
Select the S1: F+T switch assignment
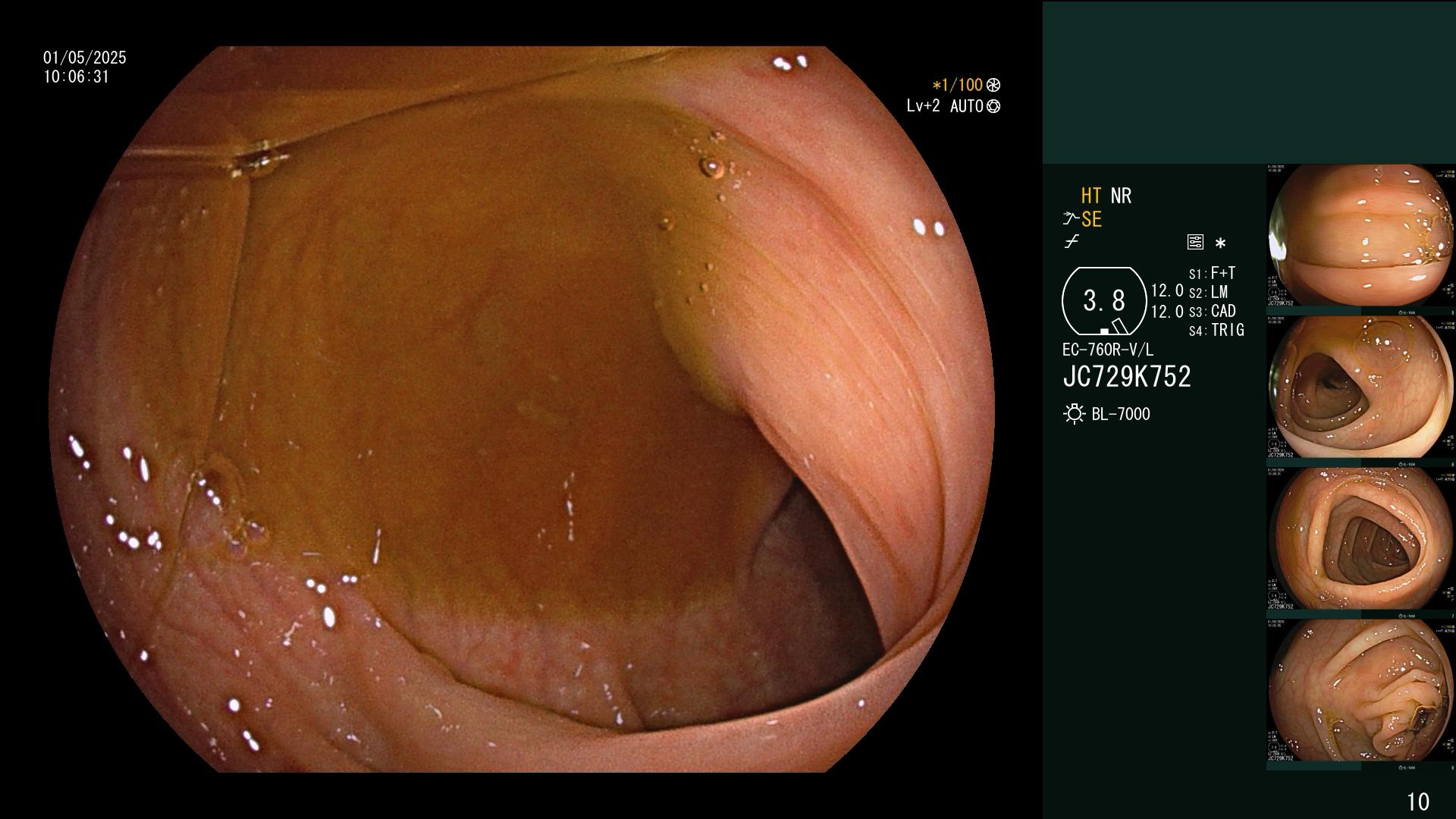pyautogui.click(x=1212, y=273)
